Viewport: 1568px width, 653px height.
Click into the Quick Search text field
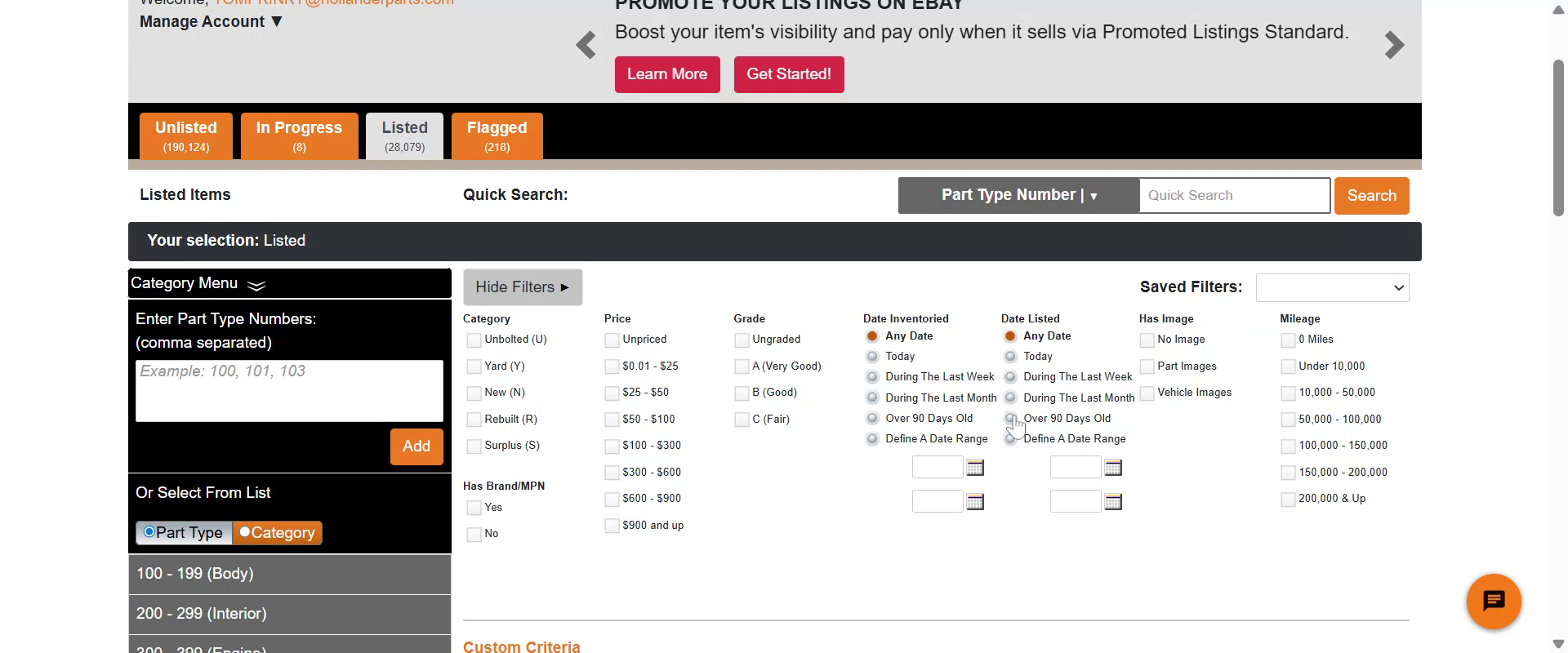click(x=1234, y=196)
